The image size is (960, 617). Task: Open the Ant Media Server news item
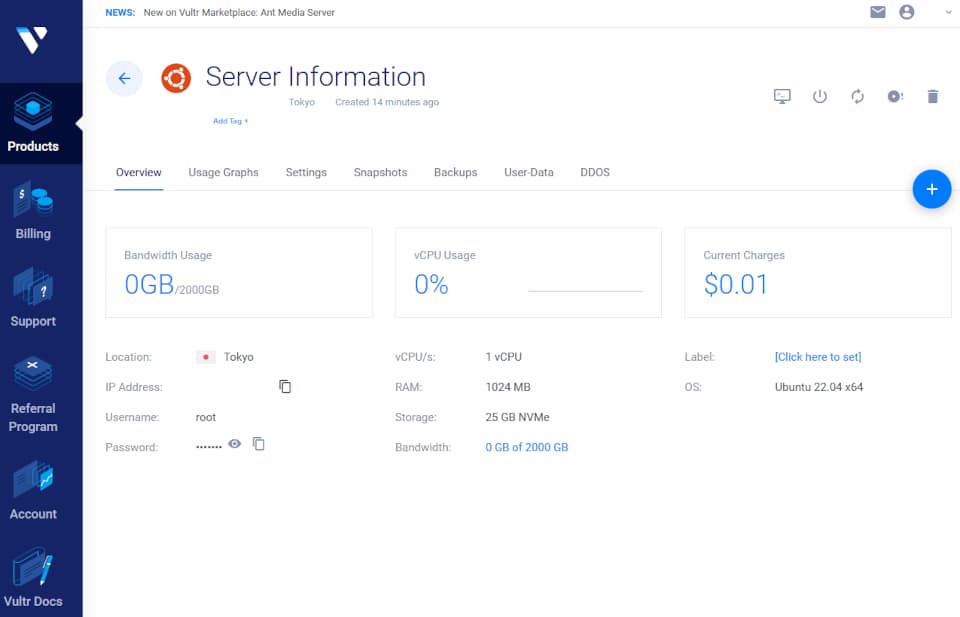[x=239, y=12]
